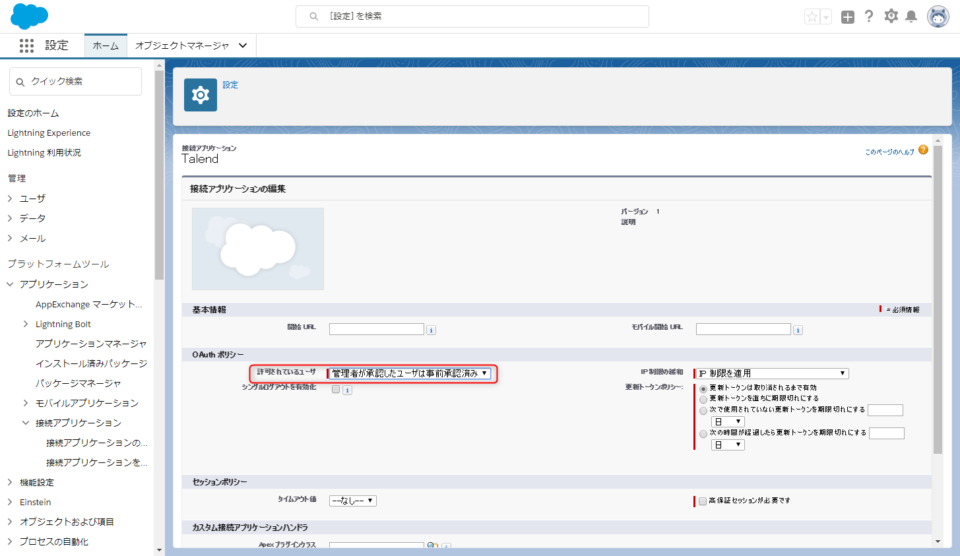Open the help question mark icon
The image size is (960, 556).
(869, 17)
